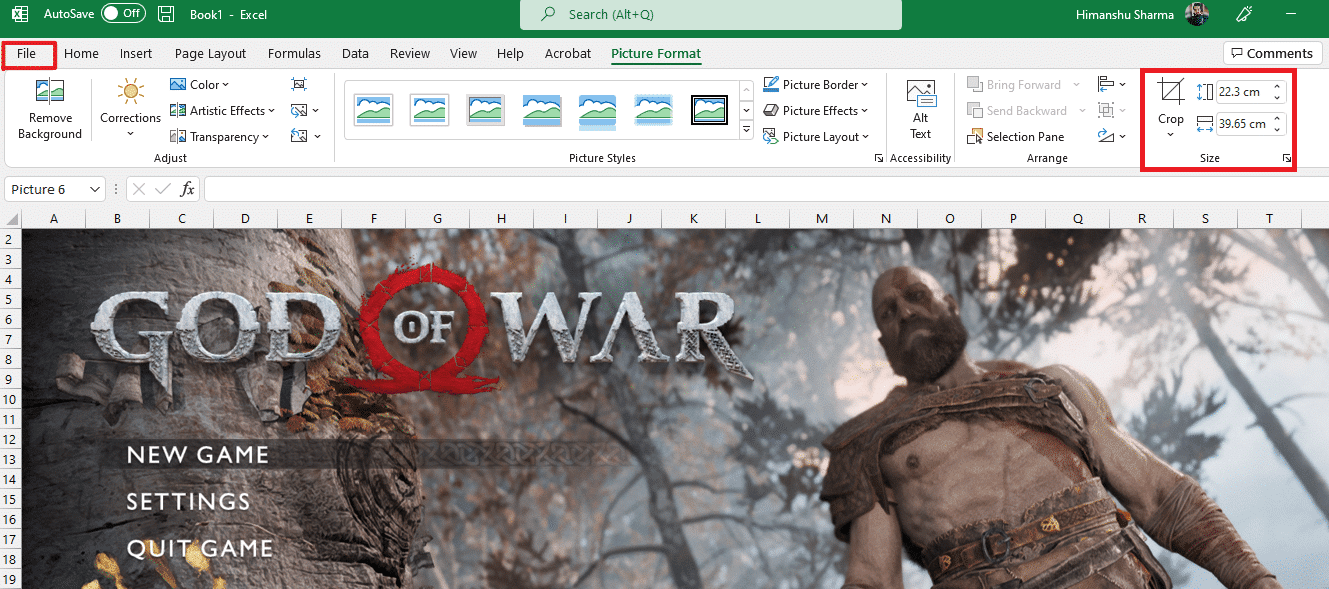The height and width of the screenshot is (589, 1329).
Task: Click the Alt Text button
Action: (921, 110)
